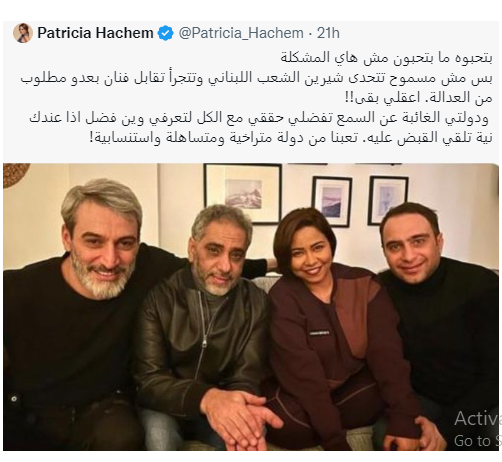
Task: Click the middle small framed picture on wall
Action: coord(332,201)
